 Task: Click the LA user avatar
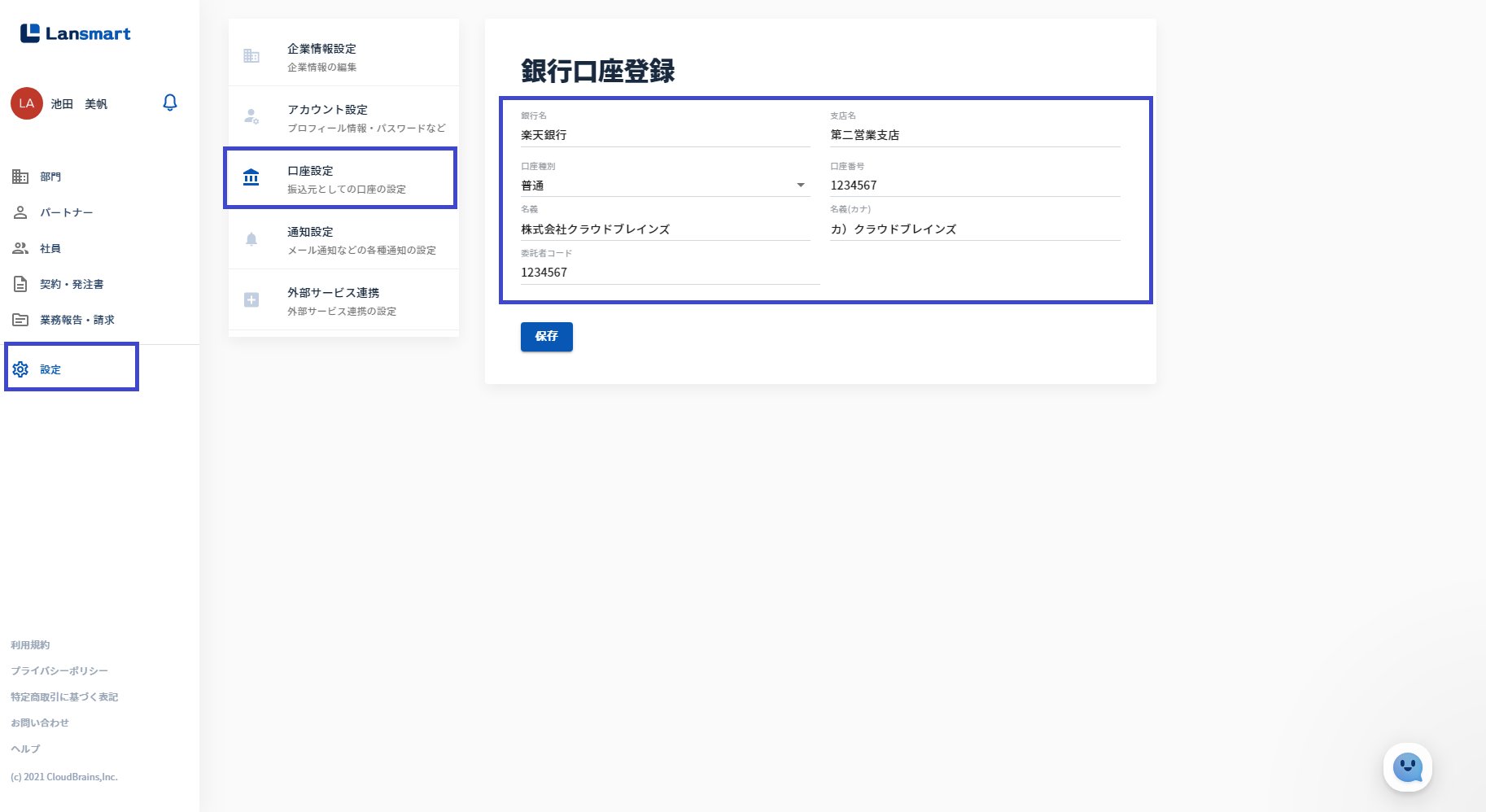pos(27,103)
